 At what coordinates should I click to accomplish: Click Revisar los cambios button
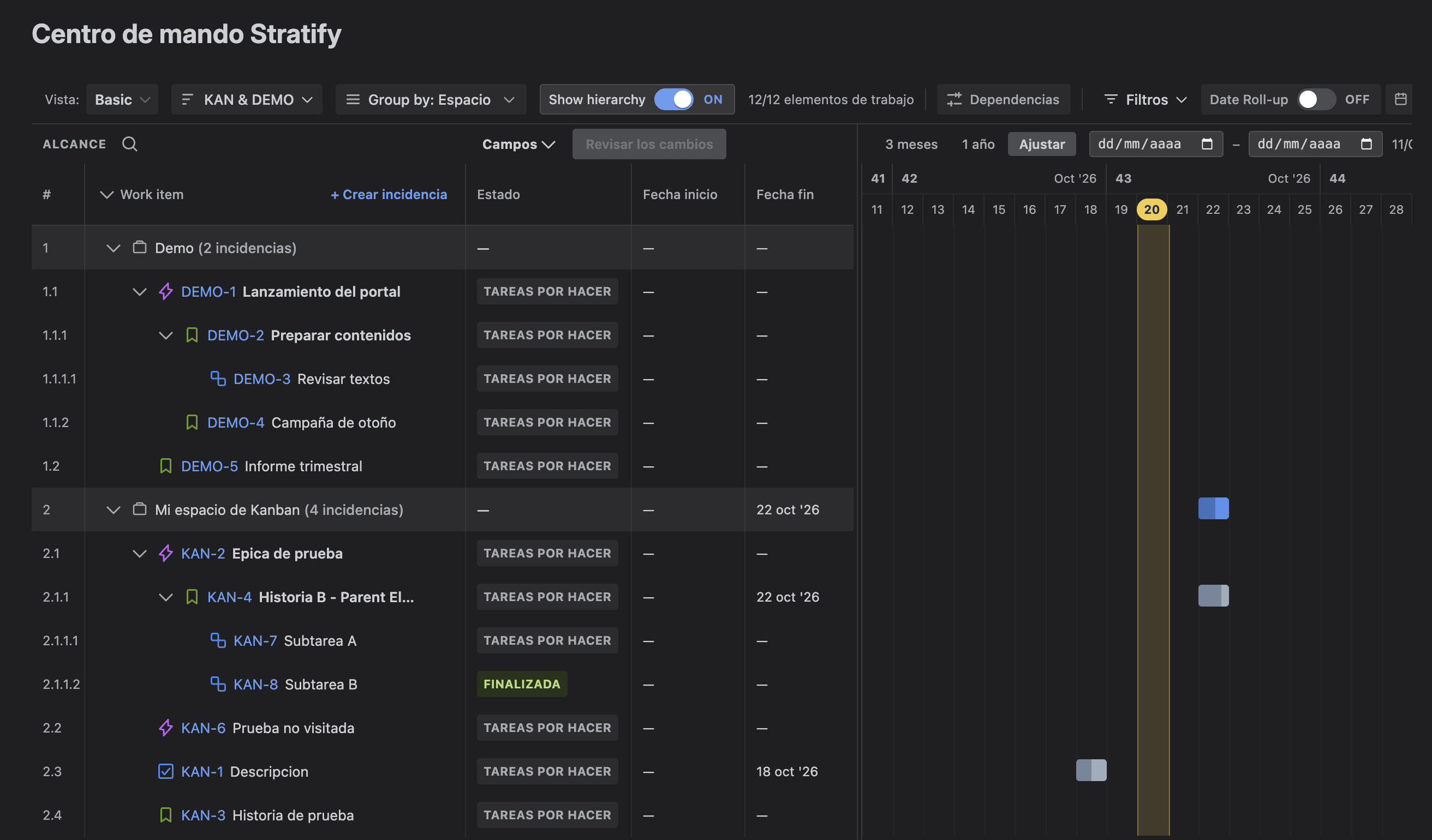point(649,144)
